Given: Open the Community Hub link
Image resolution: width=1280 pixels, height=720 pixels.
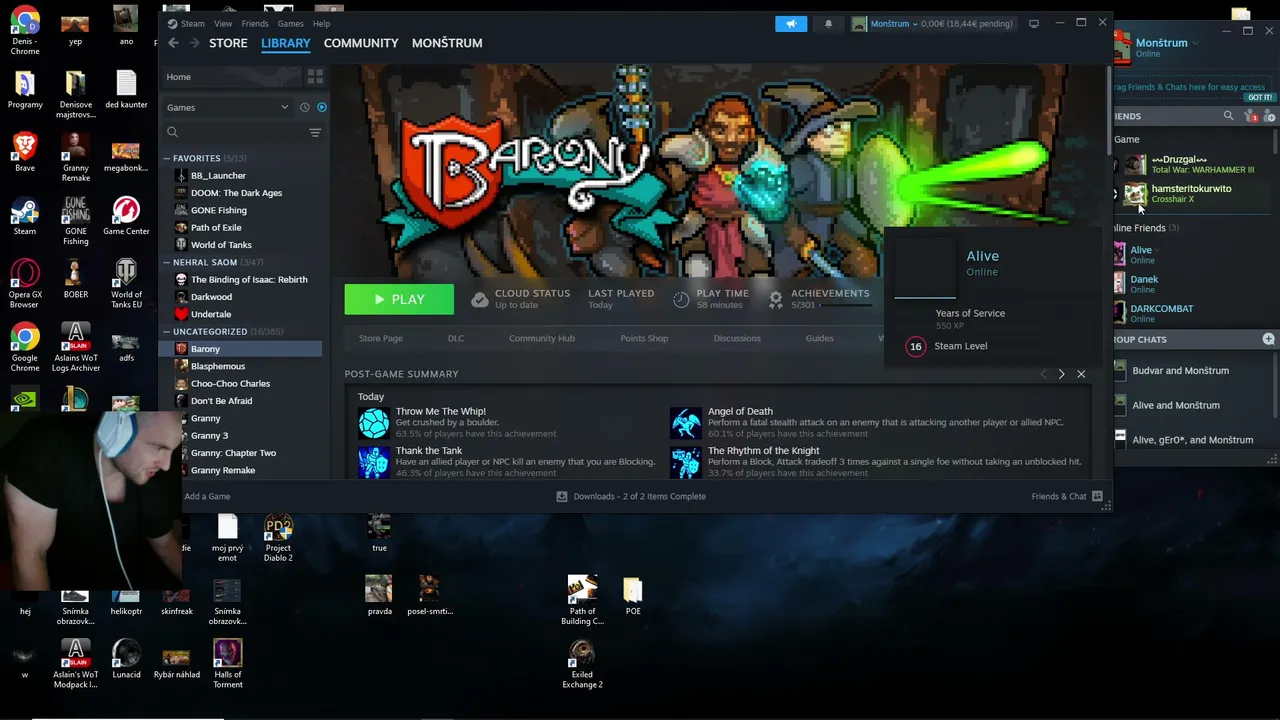Looking at the screenshot, I should pyautogui.click(x=542, y=338).
